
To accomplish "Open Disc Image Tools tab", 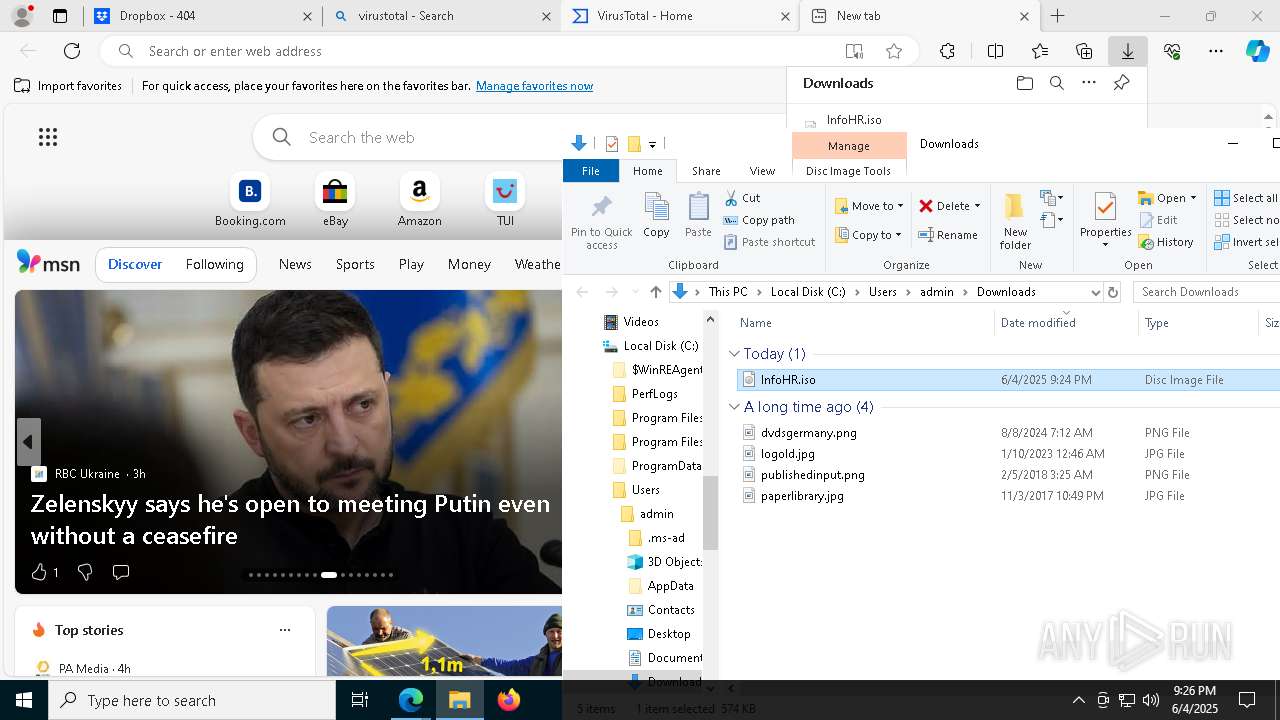I will 848,171.
